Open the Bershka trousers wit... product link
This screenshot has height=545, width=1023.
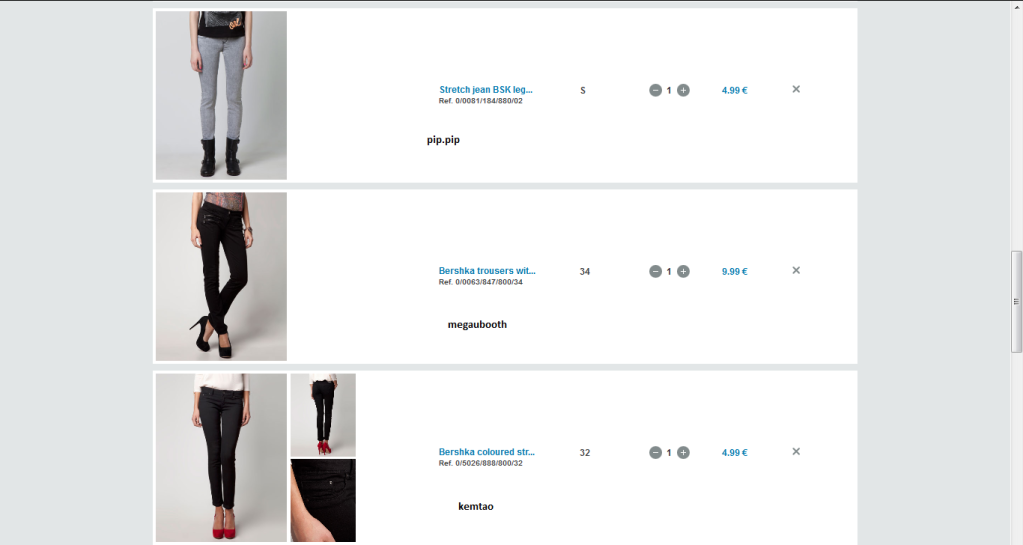487,270
